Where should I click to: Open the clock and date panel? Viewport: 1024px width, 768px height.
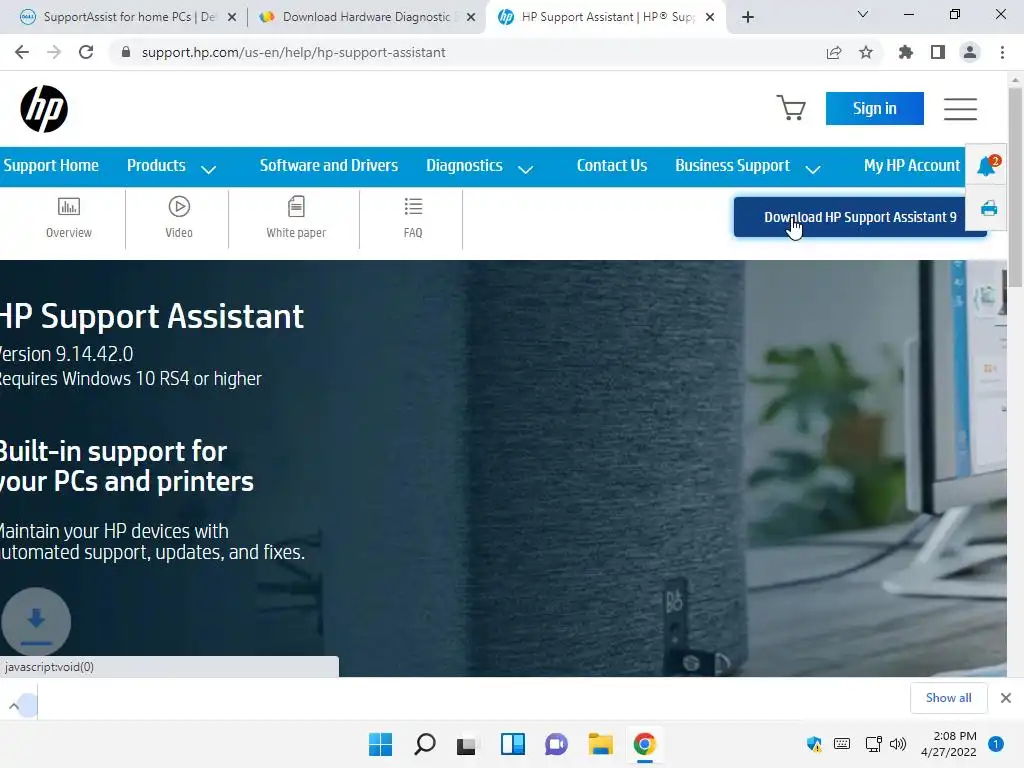(949, 744)
